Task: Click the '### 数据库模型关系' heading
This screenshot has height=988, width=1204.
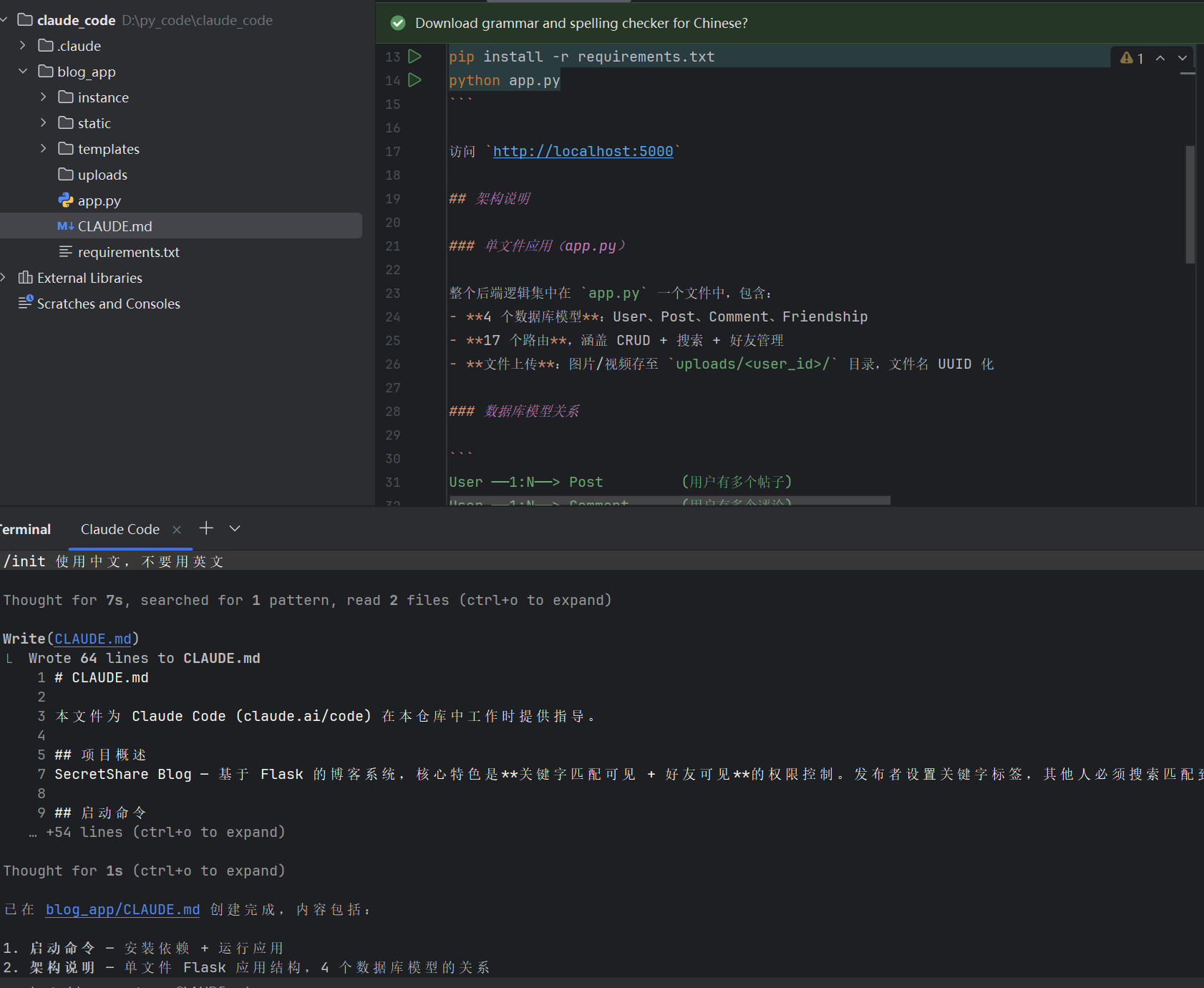Action: pos(514,411)
